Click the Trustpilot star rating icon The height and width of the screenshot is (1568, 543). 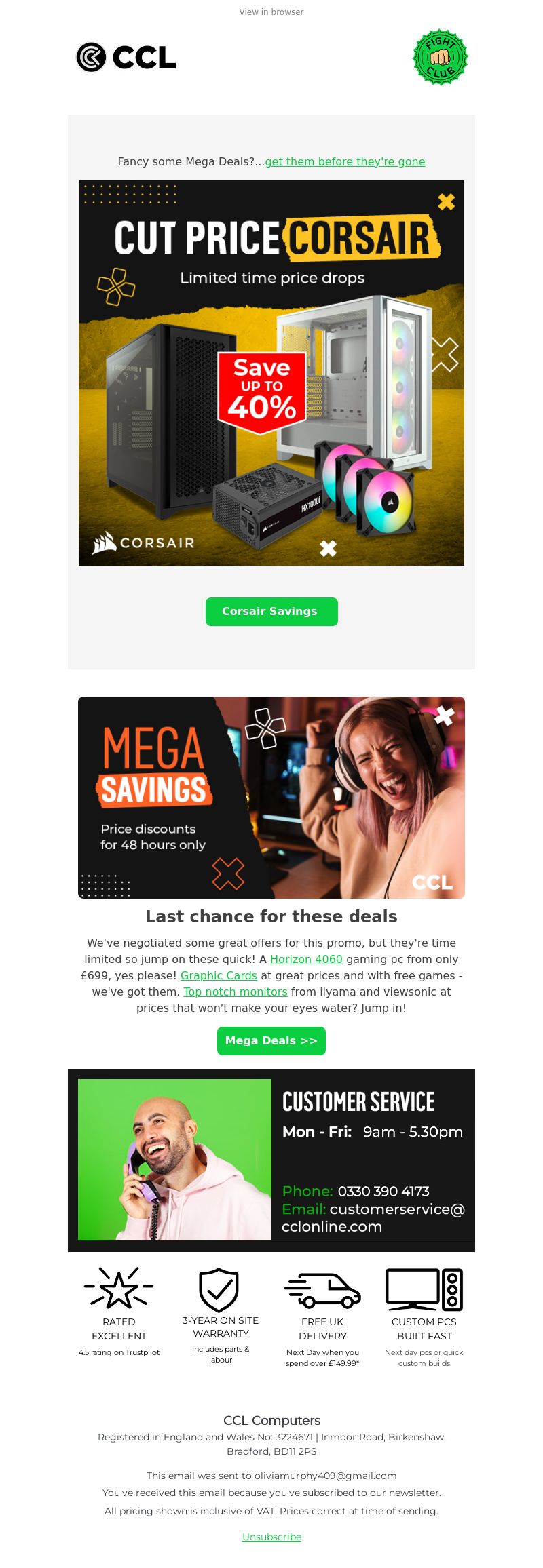(x=119, y=1287)
